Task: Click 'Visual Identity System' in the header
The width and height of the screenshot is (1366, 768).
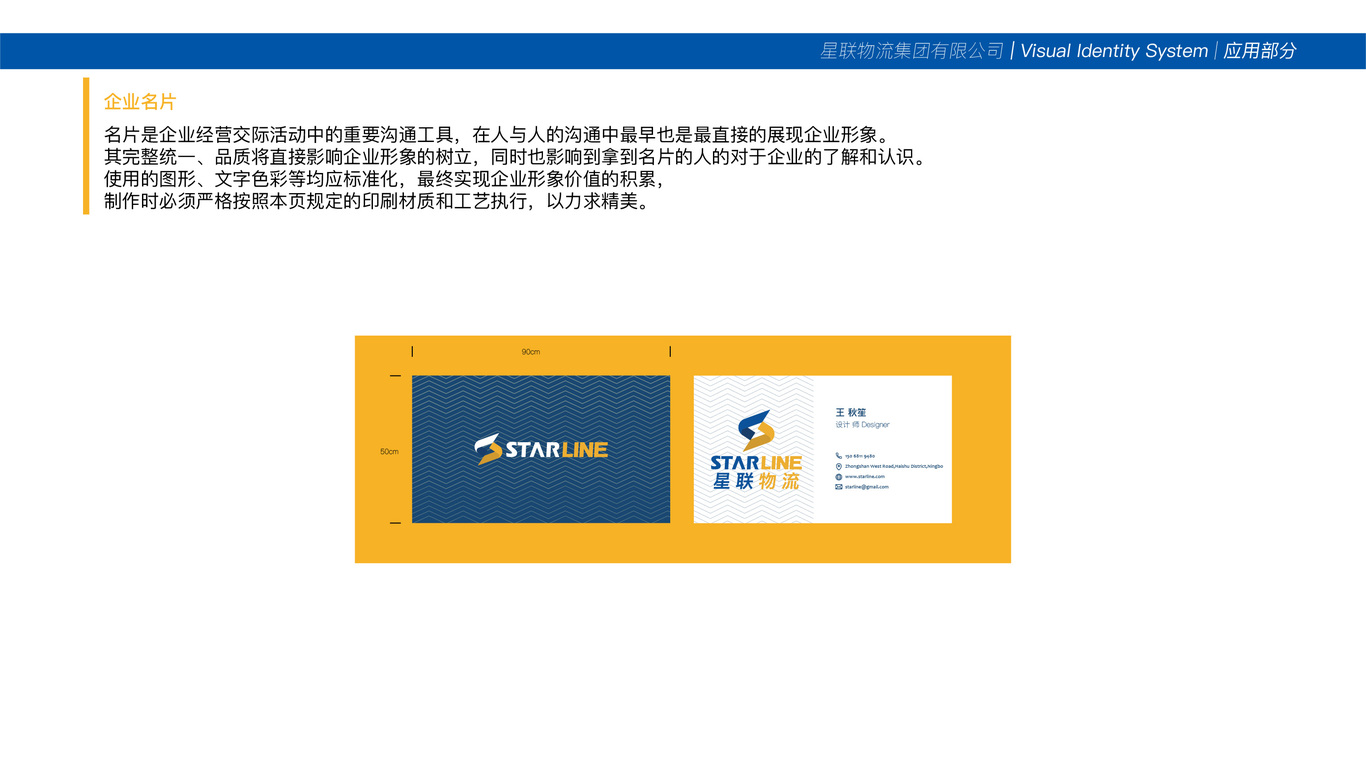Action: (x=1114, y=51)
